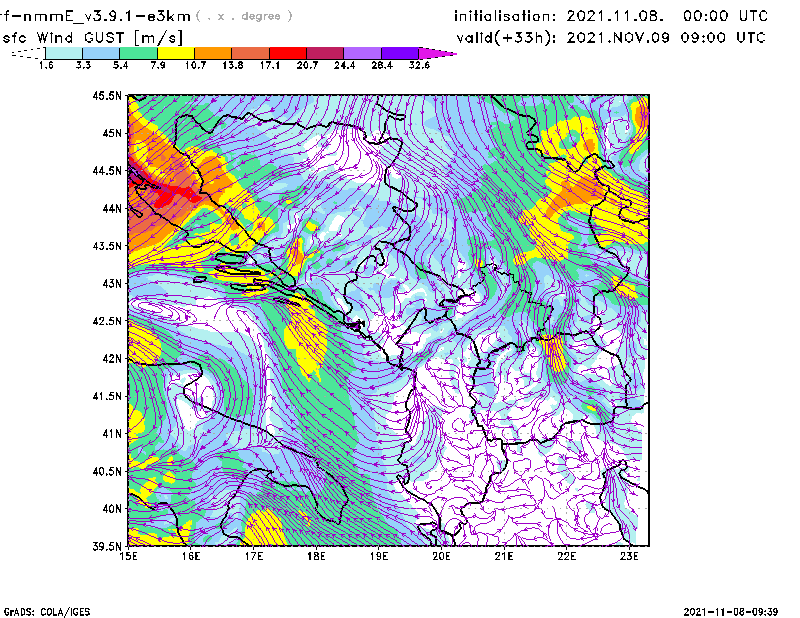The width and height of the screenshot is (800, 618).
Task: Select the deep violet legend swatch
Action: (400, 53)
